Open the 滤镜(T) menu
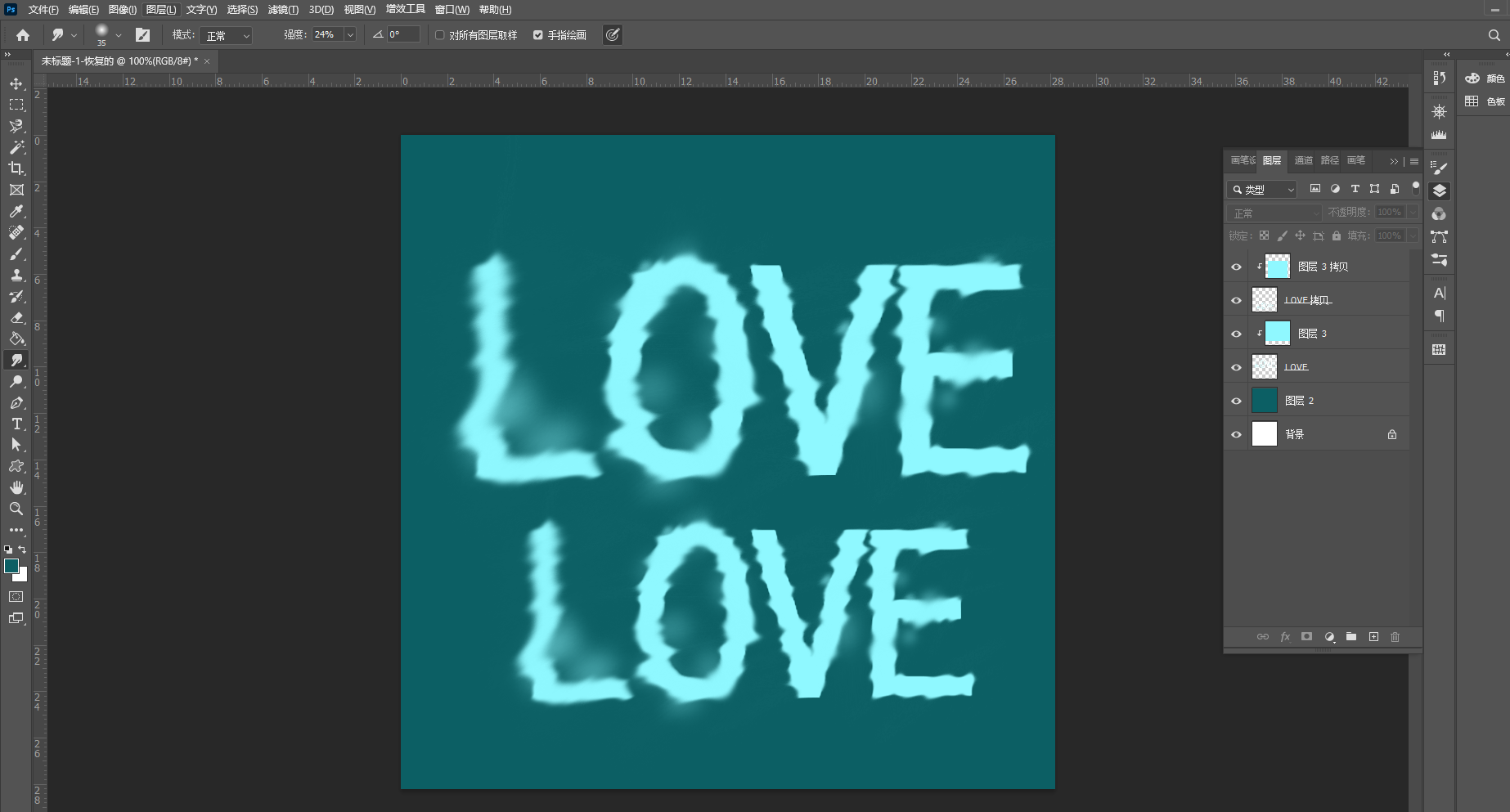 click(283, 10)
